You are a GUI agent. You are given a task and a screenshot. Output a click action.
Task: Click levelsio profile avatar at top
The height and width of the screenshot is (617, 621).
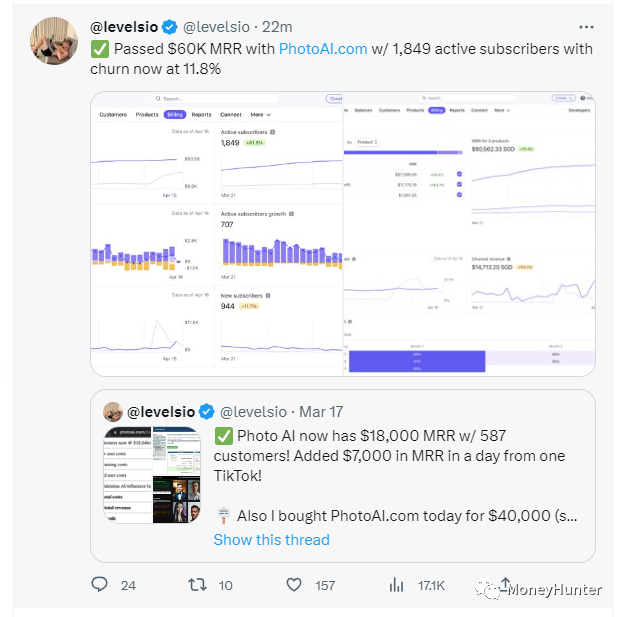point(54,41)
